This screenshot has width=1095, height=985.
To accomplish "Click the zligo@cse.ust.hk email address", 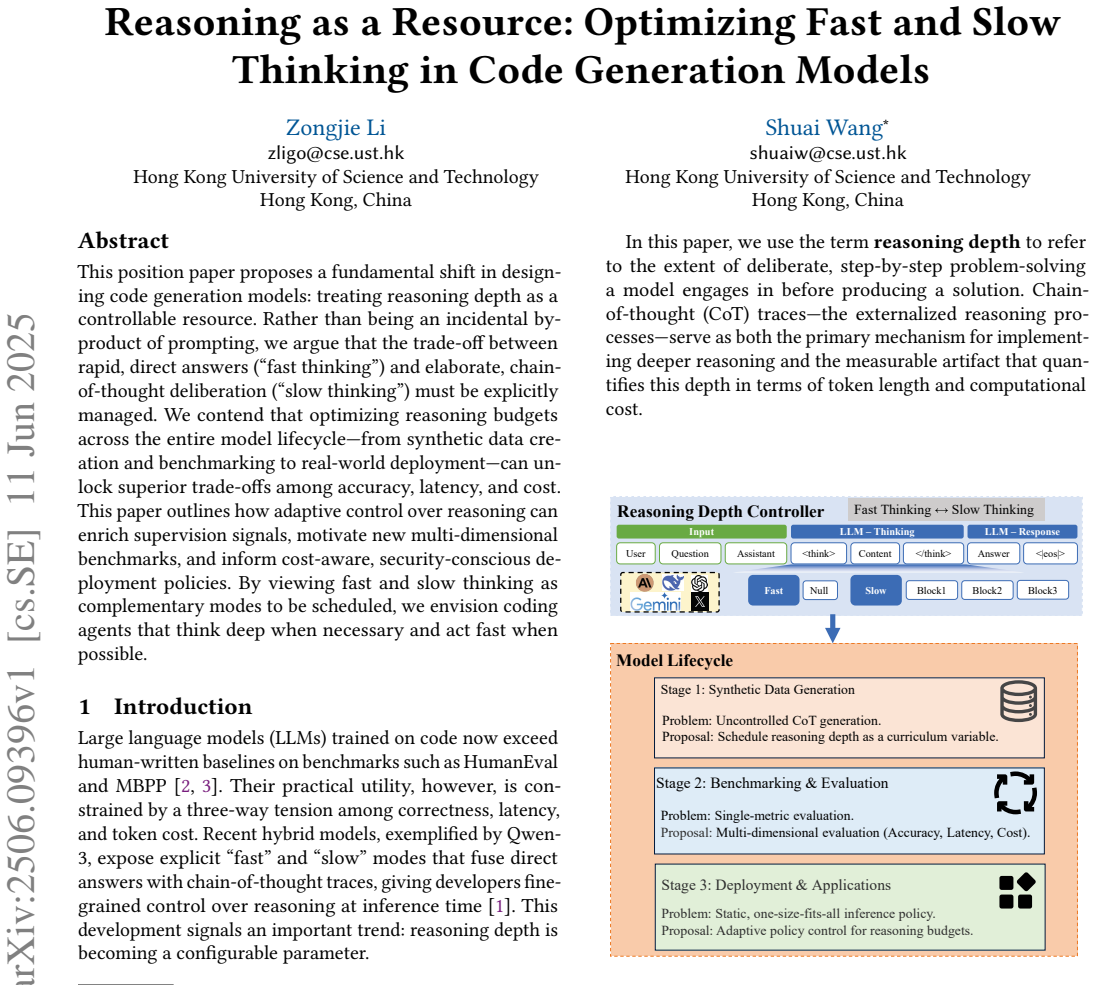I will 336,153.
